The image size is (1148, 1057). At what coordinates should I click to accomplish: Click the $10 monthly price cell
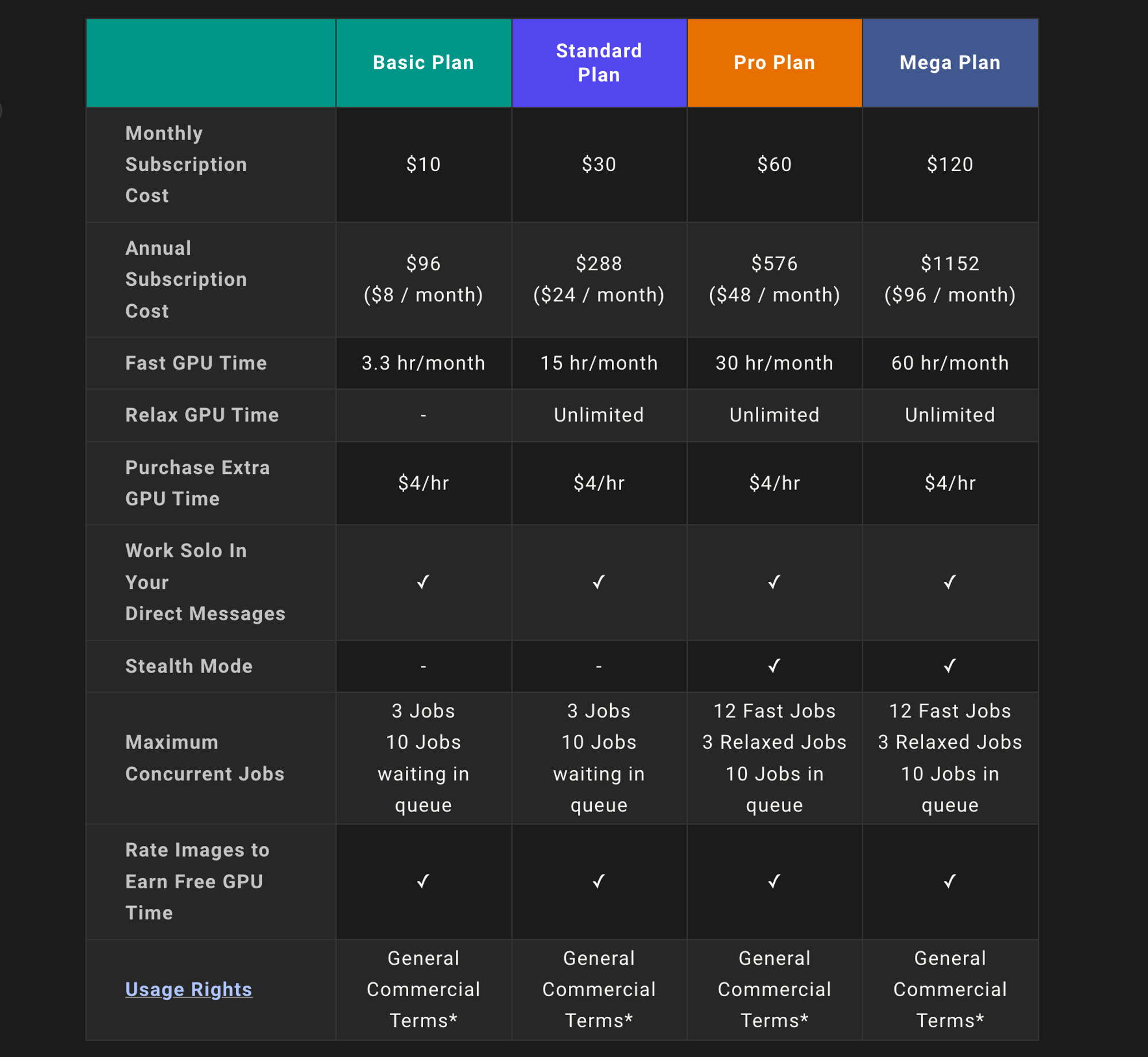pos(424,165)
